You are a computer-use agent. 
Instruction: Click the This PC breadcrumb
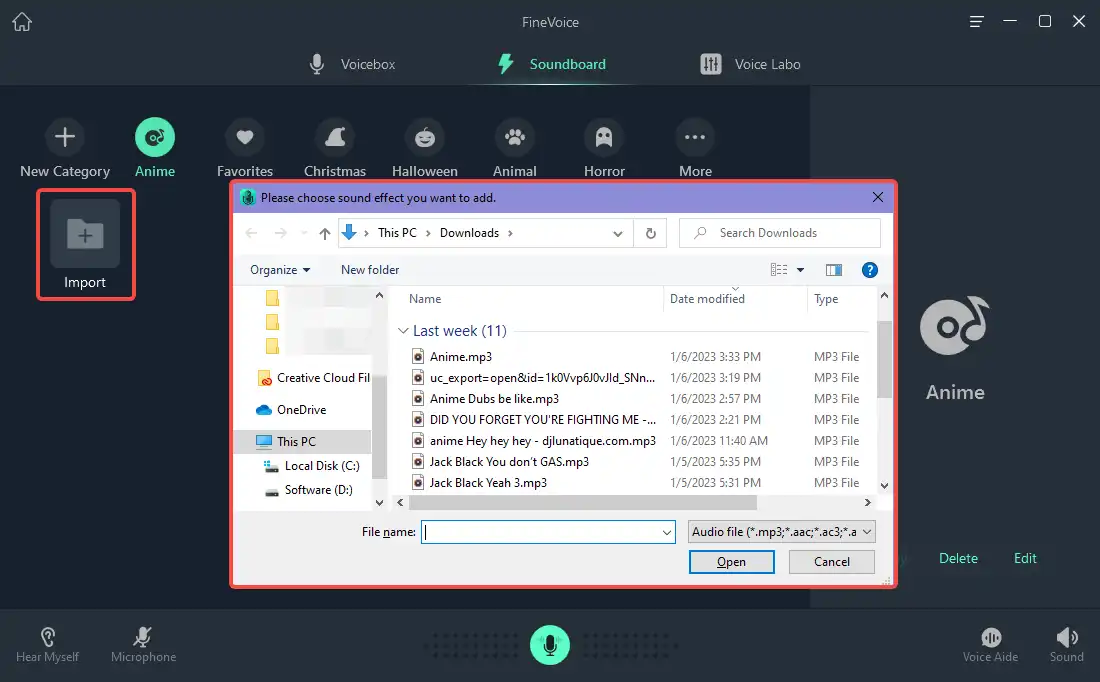pyautogui.click(x=397, y=233)
